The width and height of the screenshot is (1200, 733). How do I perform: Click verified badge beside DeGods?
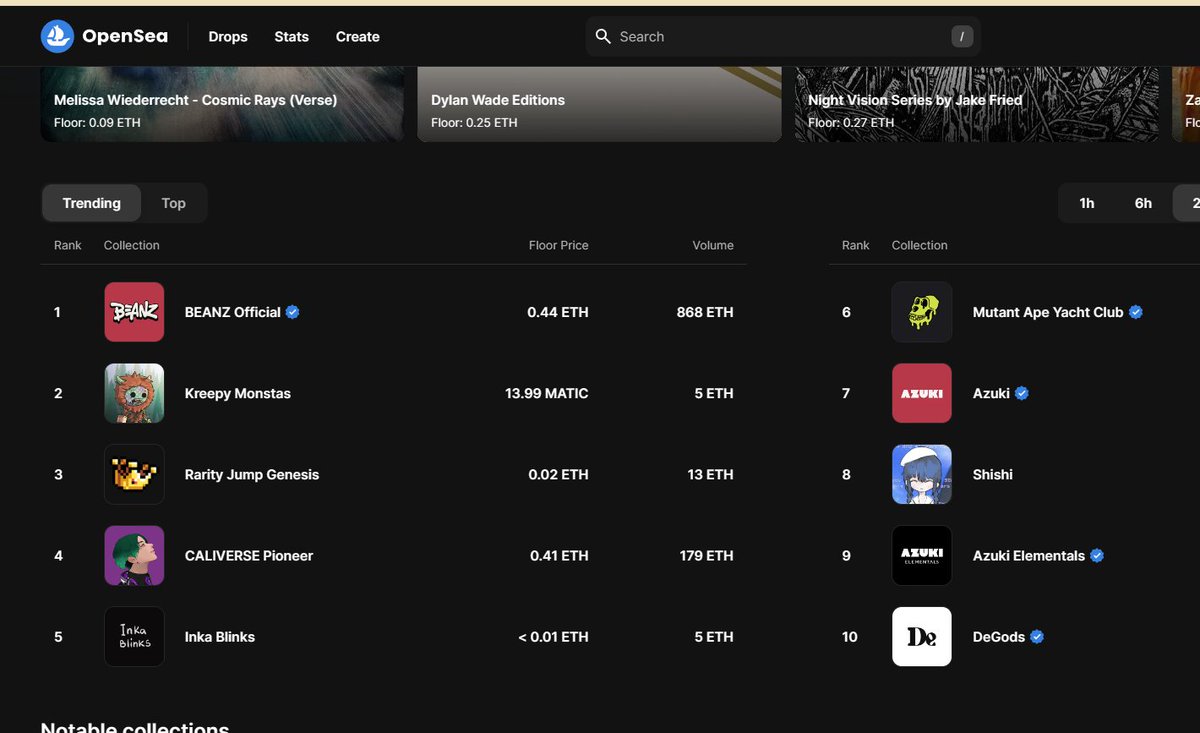point(1037,636)
